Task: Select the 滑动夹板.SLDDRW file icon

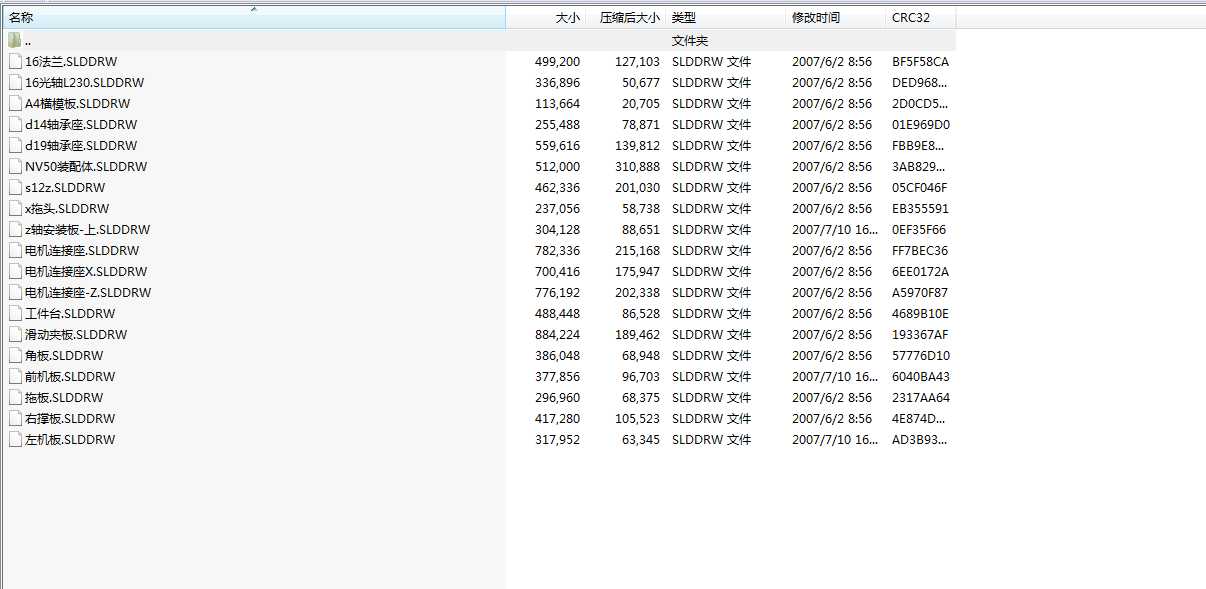Action: click(15, 334)
